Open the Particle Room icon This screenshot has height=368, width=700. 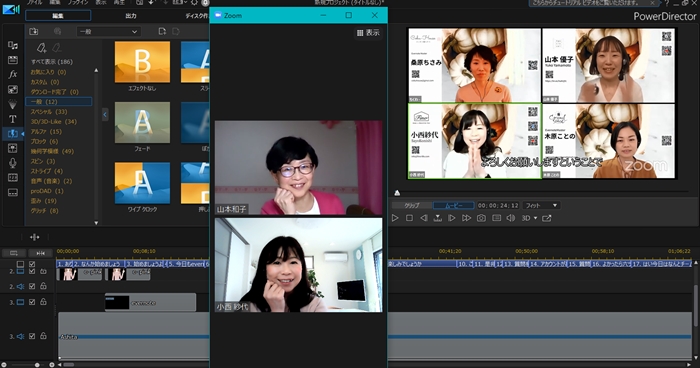click(13, 104)
